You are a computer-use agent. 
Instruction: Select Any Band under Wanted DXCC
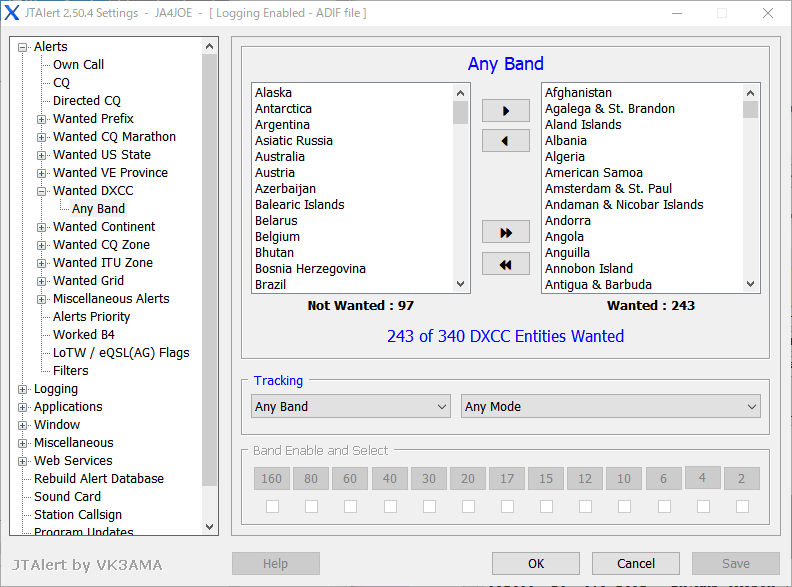pyautogui.click(x=98, y=209)
